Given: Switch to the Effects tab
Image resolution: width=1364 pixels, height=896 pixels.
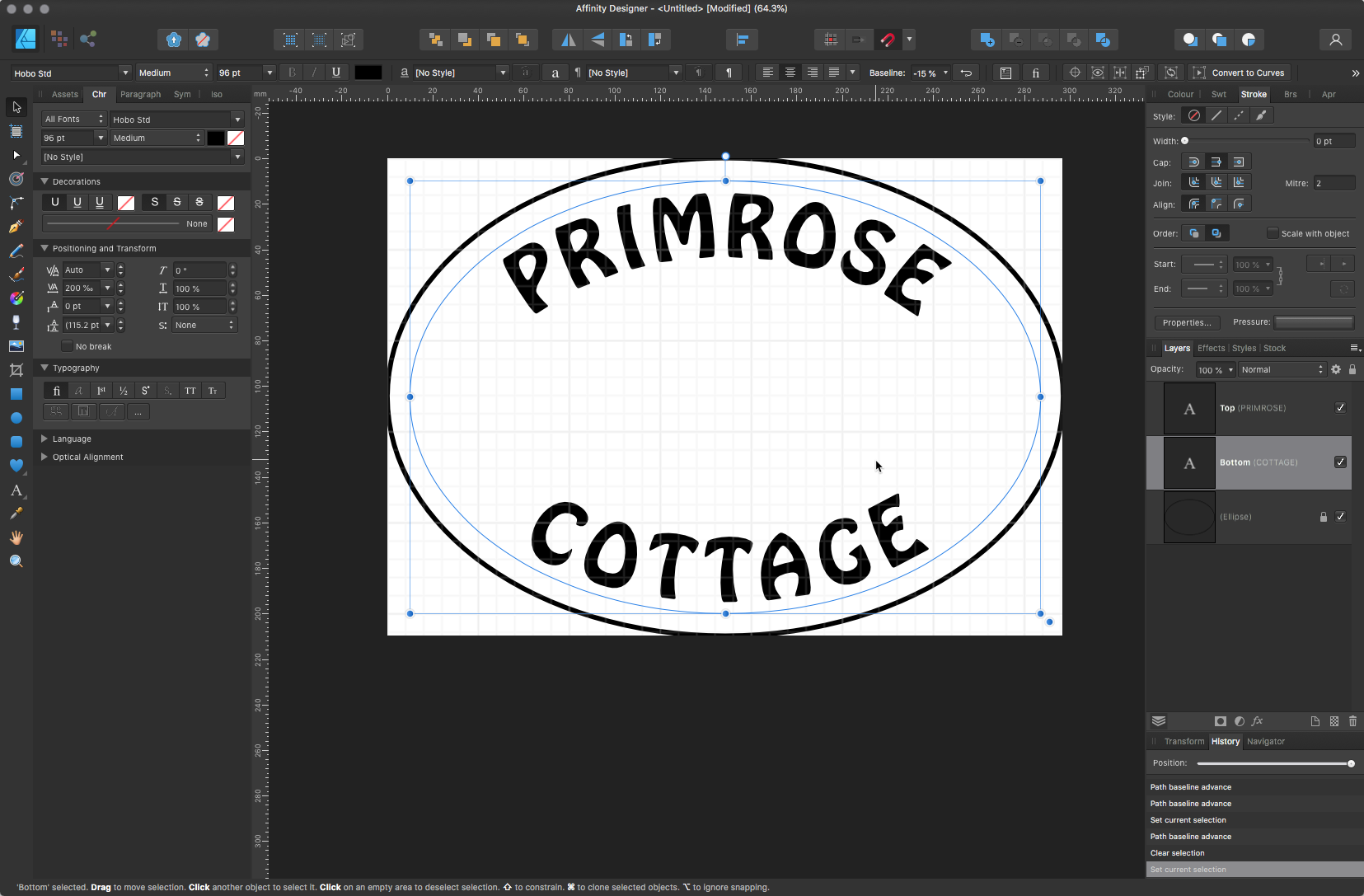Looking at the screenshot, I should click(1211, 348).
